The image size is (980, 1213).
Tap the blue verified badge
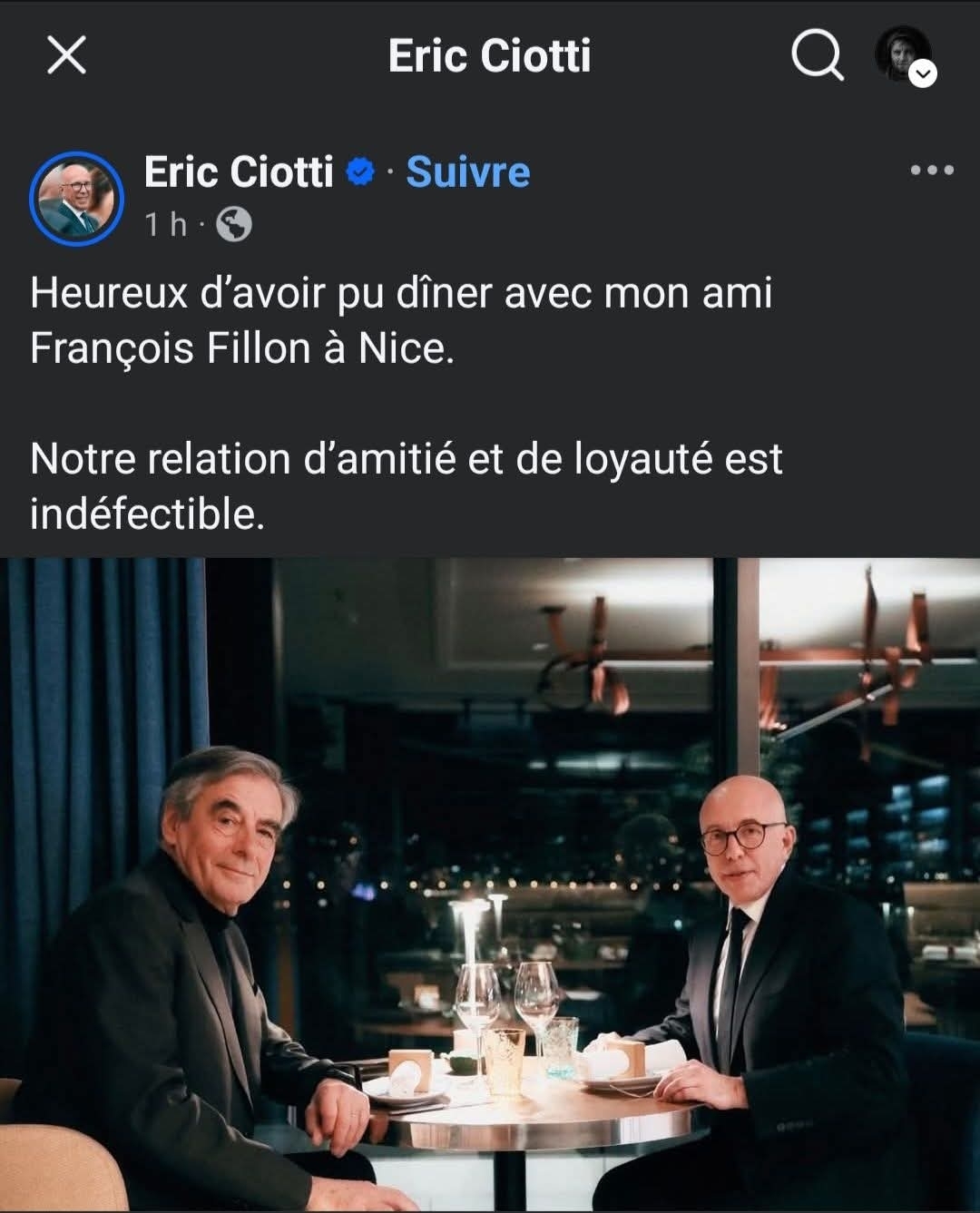click(x=361, y=172)
